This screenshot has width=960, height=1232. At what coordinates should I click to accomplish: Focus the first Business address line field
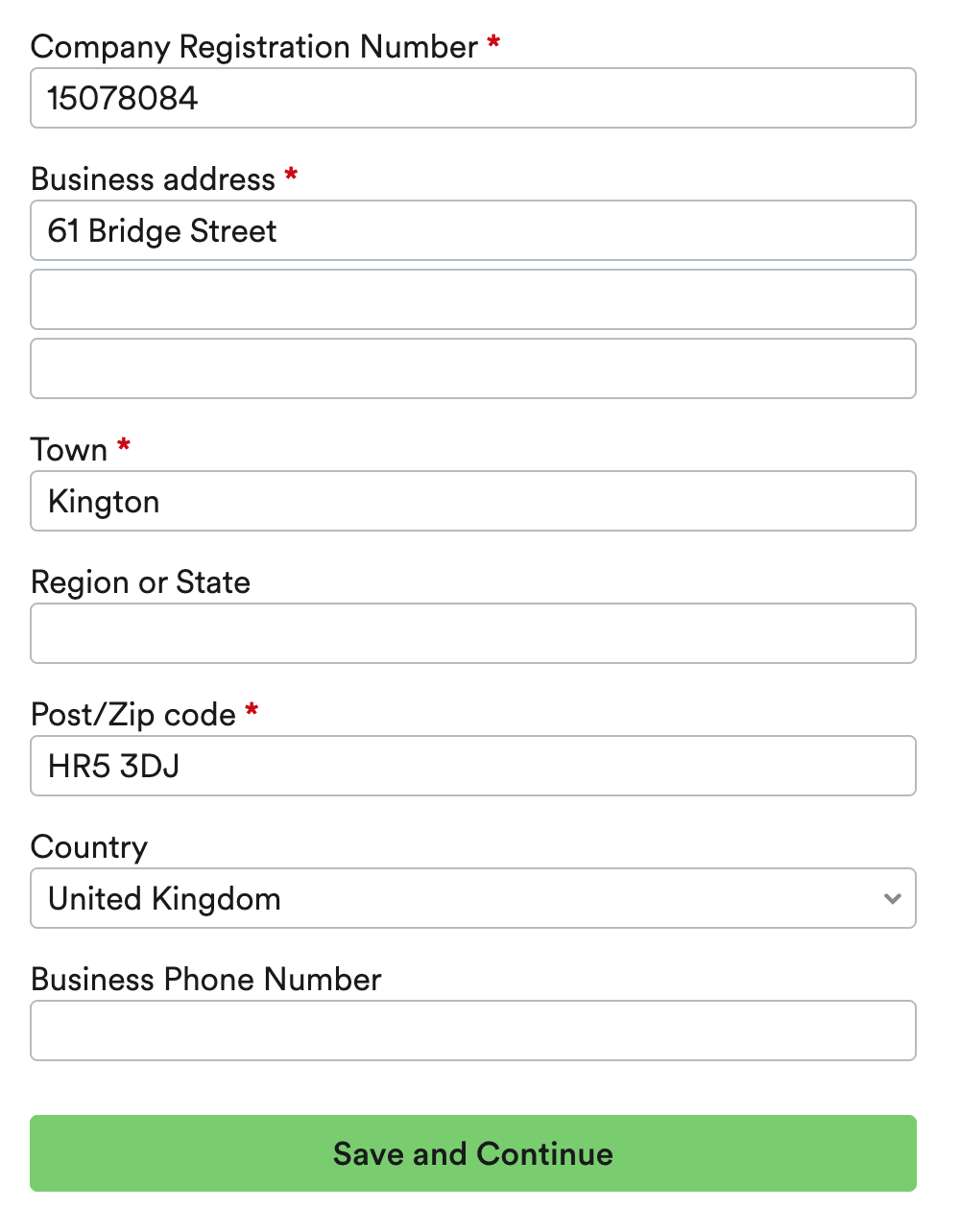click(472, 230)
